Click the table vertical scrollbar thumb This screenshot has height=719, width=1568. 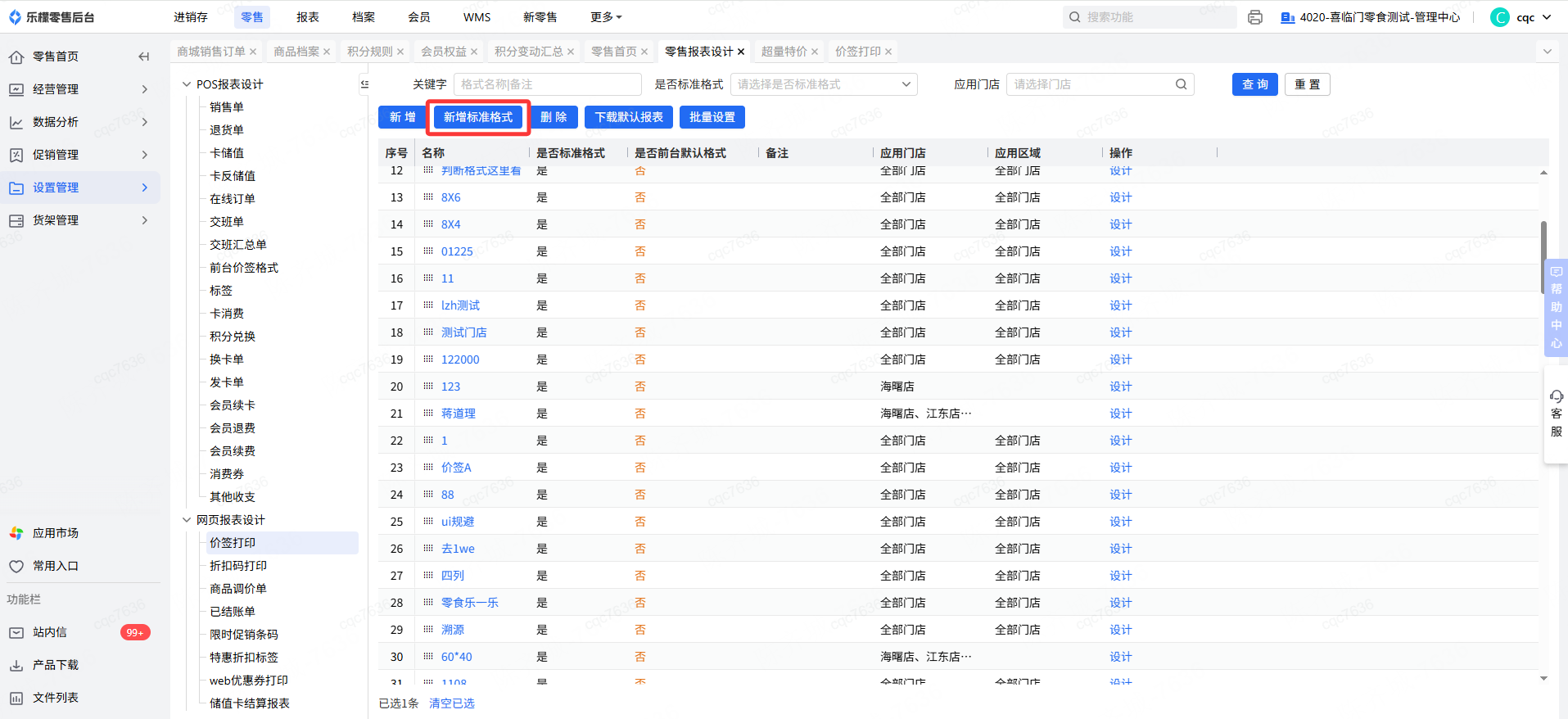tap(1543, 257)
